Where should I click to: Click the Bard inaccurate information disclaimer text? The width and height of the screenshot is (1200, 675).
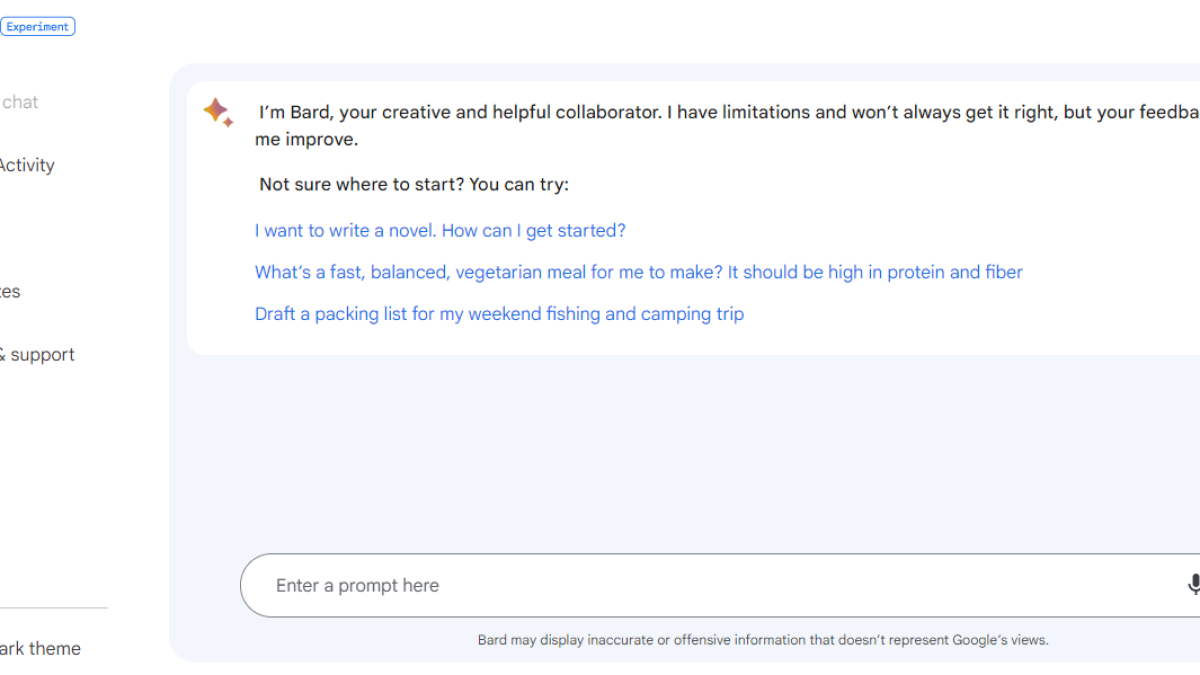coord(763,640)
